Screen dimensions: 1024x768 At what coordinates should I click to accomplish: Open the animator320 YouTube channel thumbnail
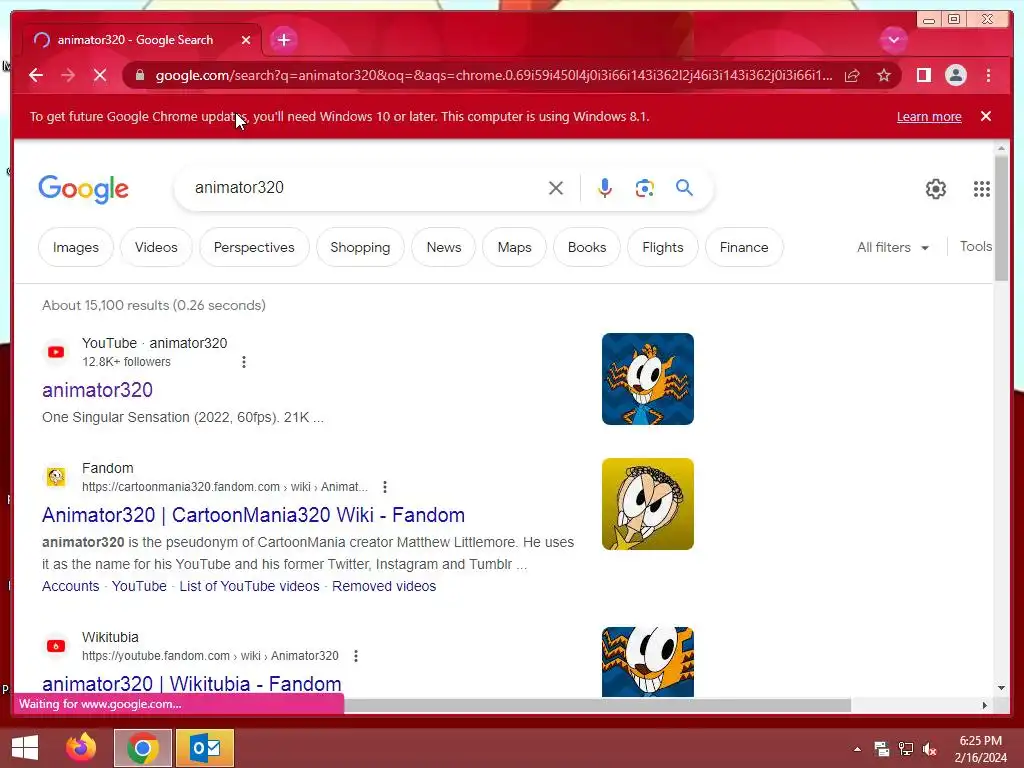pyautogui.click(x=647, y=379)
